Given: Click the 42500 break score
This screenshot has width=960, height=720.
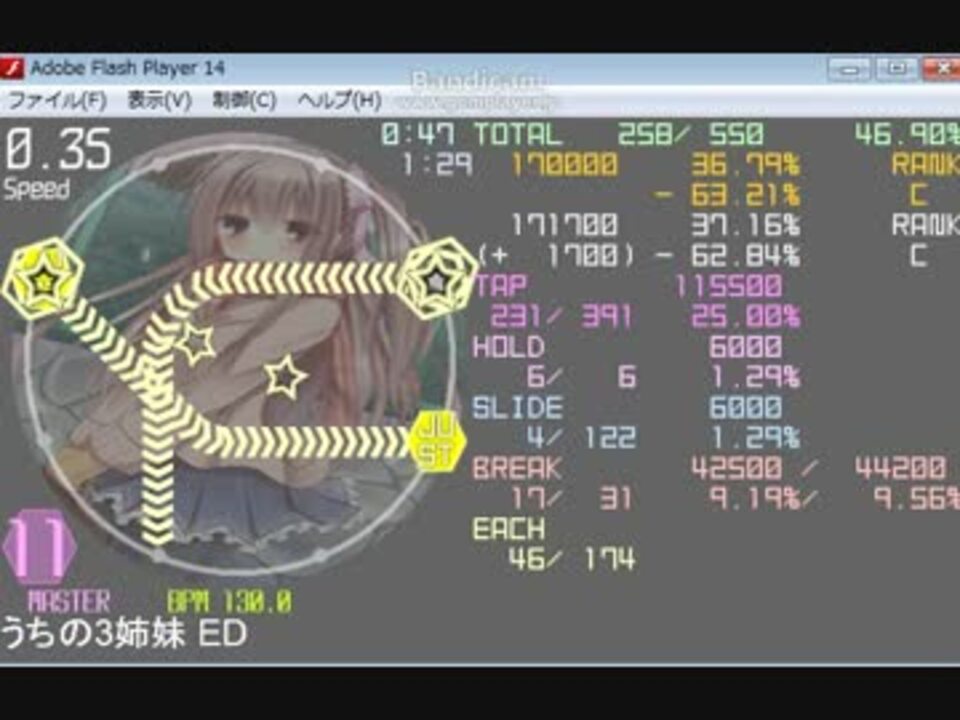Looking at the screenshot, I should [737, 468].
